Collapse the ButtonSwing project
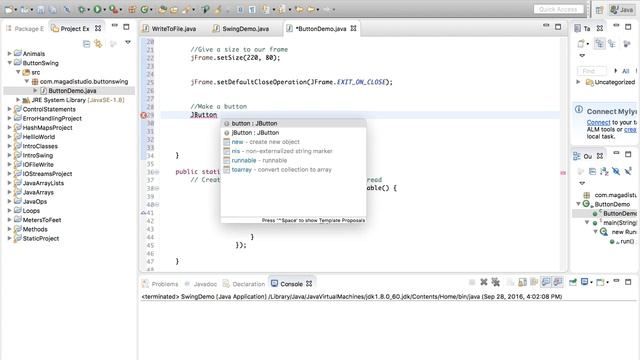This screenshot has width=640, height=360. tap(10, 63)
